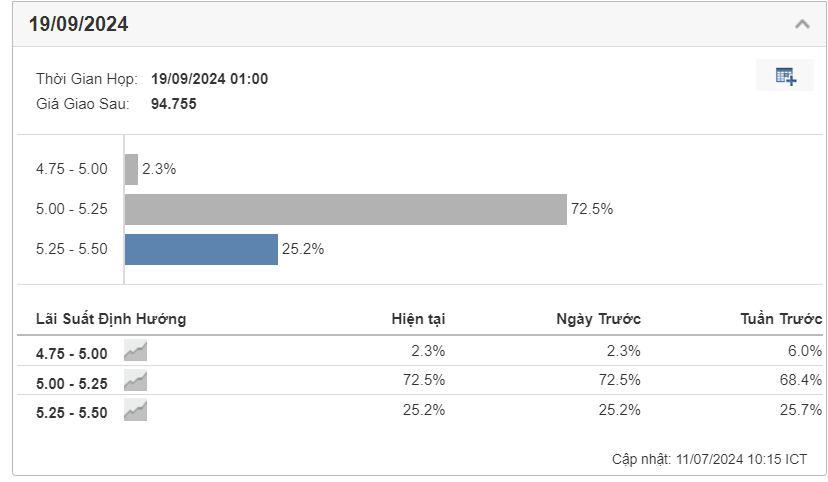Select the bold 4.75 - 5.00 table row label

coord(71,352)
